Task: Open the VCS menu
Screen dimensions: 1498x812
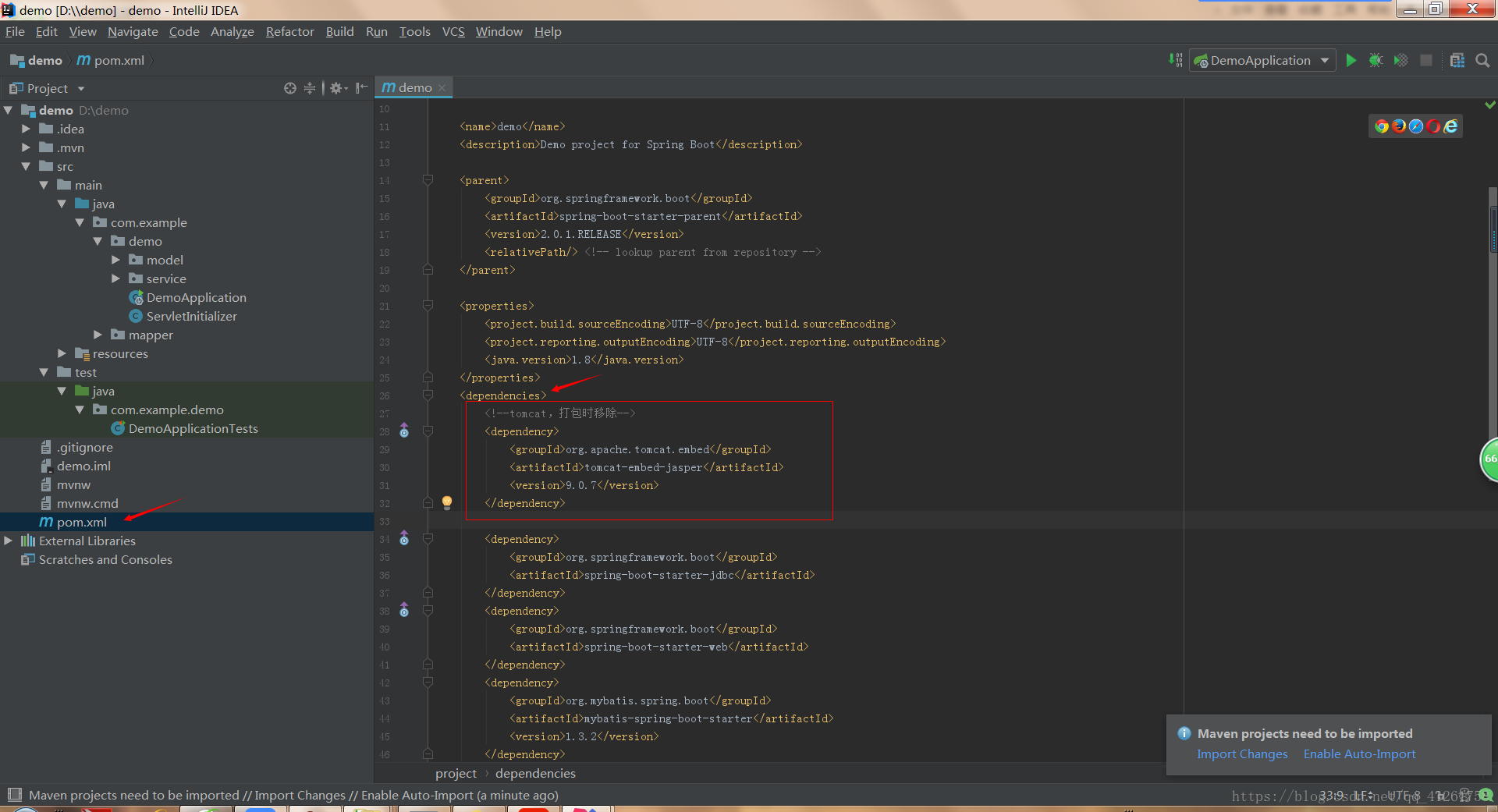Action: coord(453,31)
